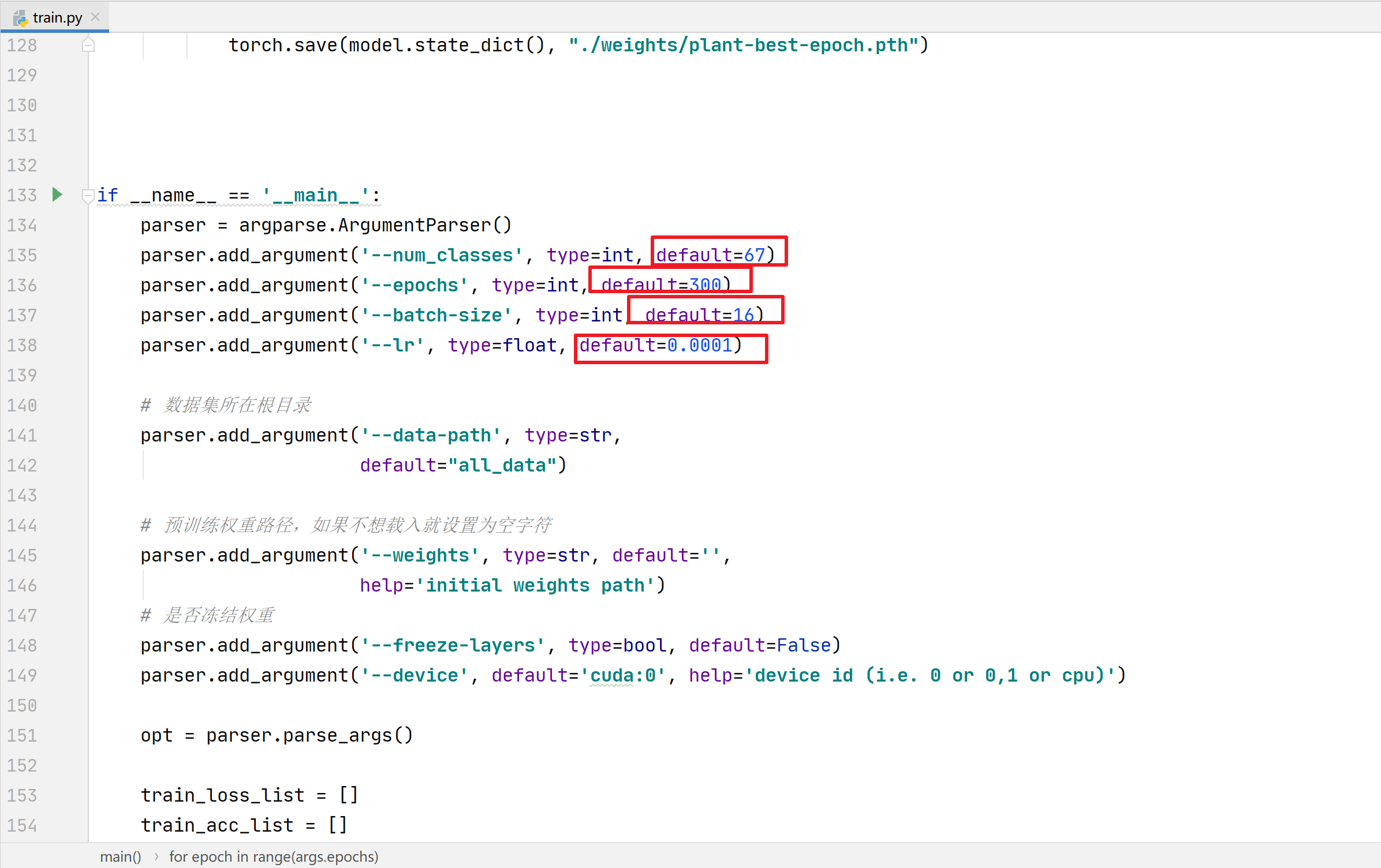The height and width of the screenshot is (868, 1381).
Task: Click the default=16 batch size value
Action: tap(743, 315)
